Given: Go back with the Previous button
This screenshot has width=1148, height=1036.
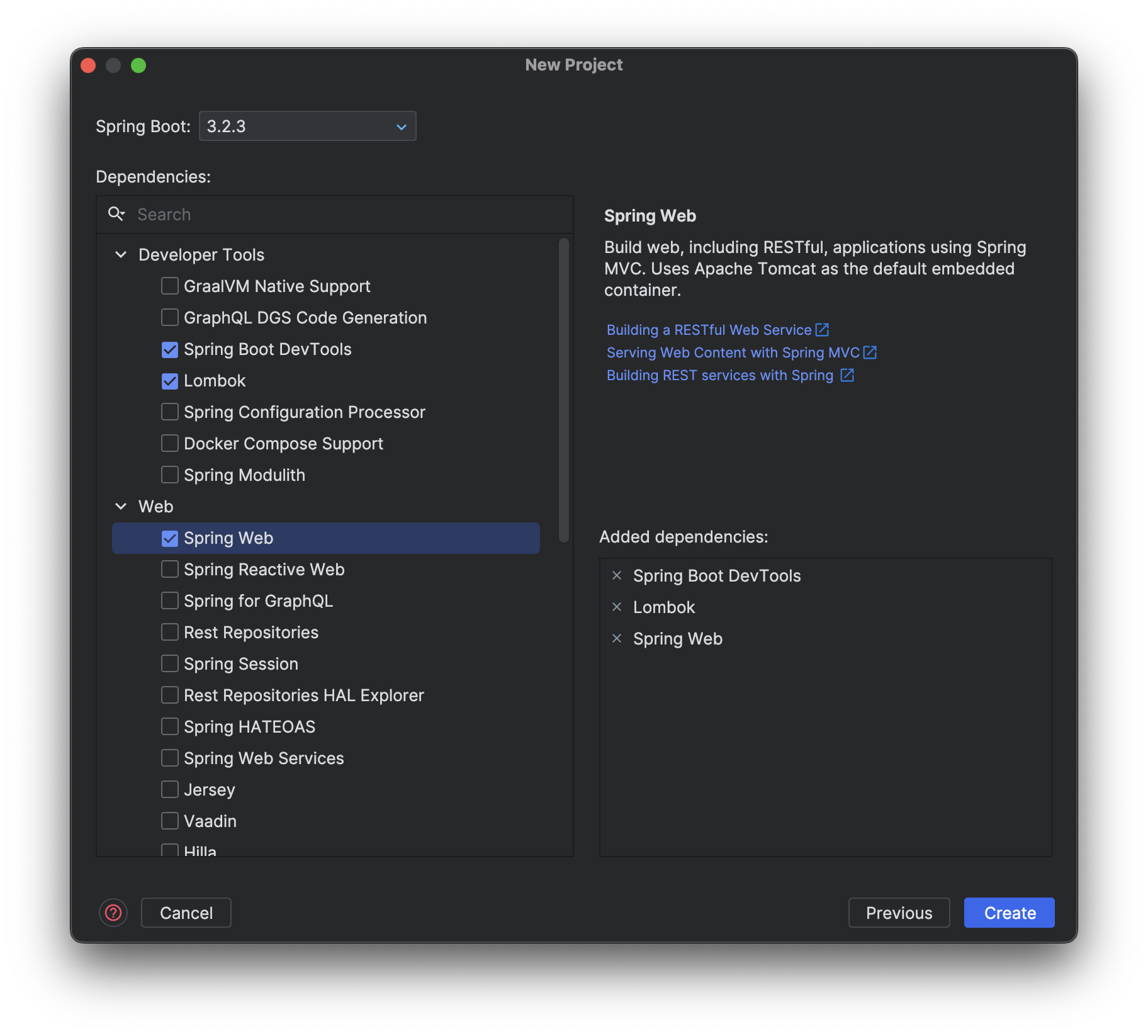Looking at the screenshot, I should pos(899,913).
